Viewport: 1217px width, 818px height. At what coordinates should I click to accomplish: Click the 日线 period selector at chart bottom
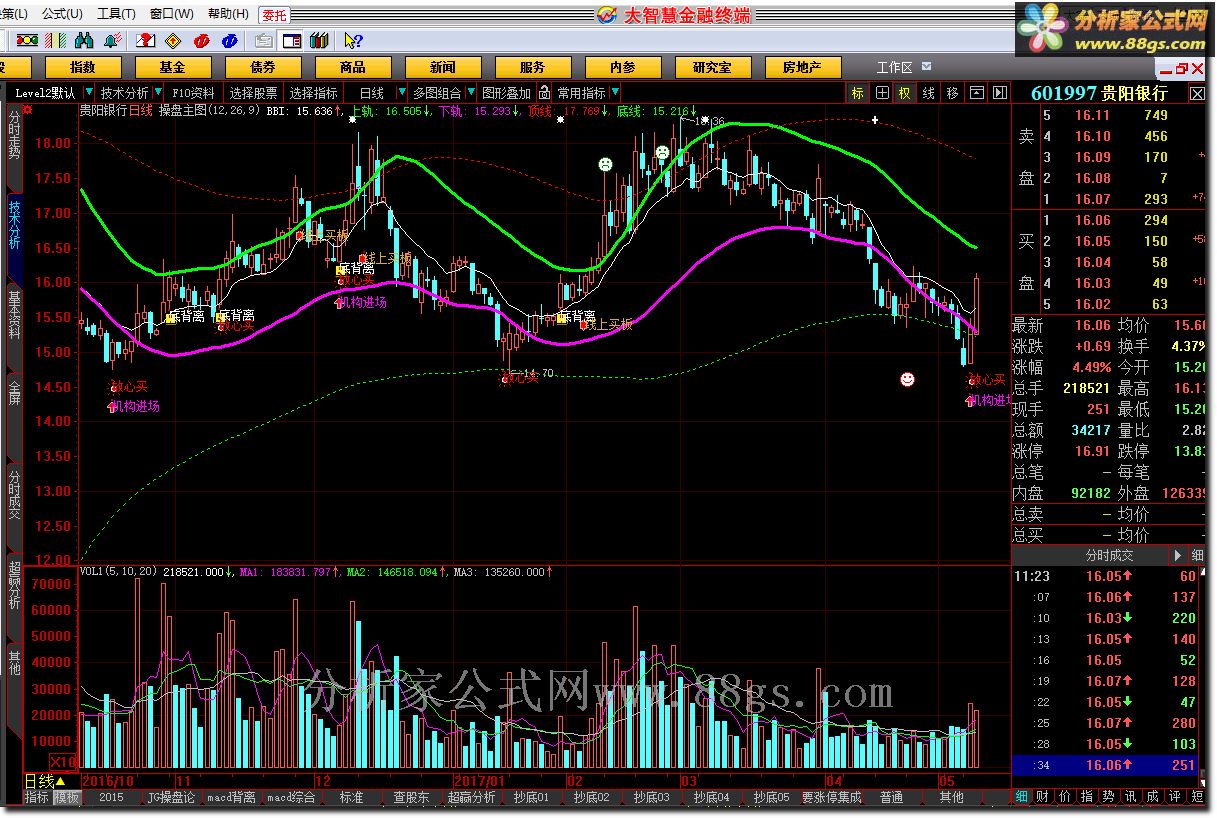[x=45, y=781]
